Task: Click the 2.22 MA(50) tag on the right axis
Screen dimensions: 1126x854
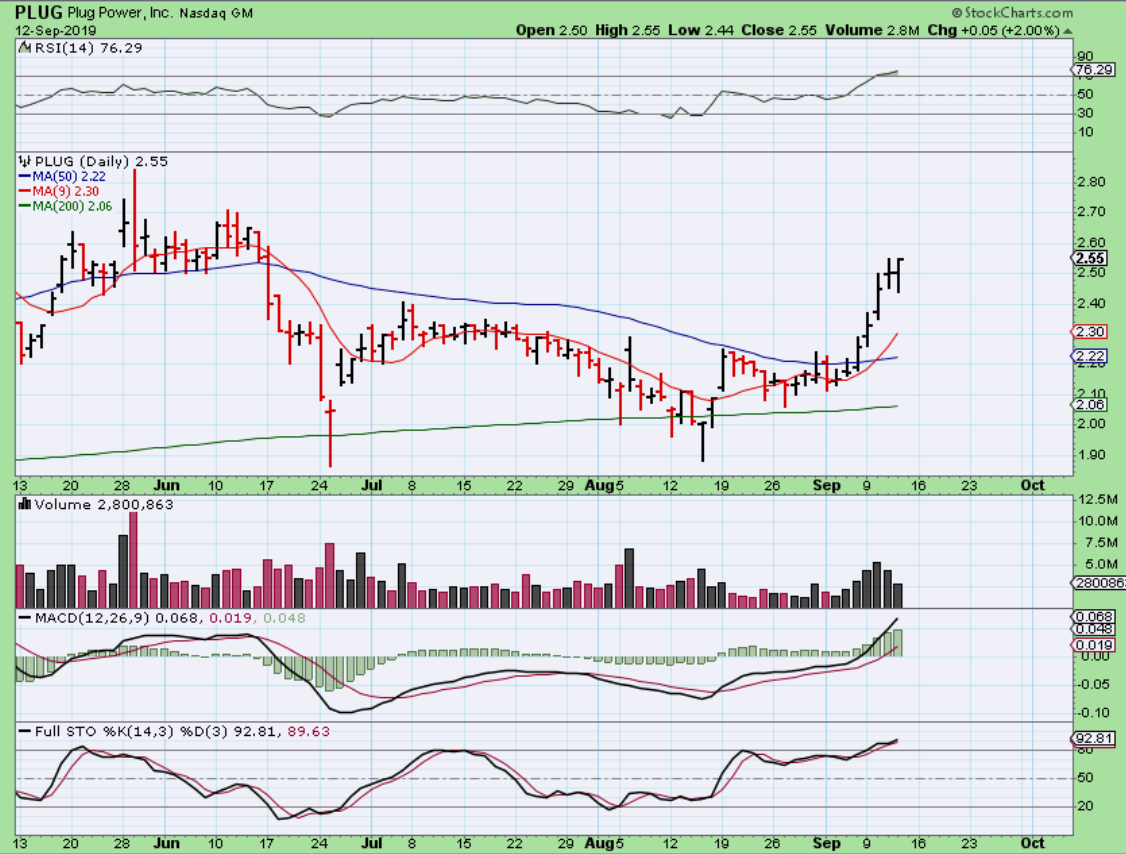Action: [1090, 356]
